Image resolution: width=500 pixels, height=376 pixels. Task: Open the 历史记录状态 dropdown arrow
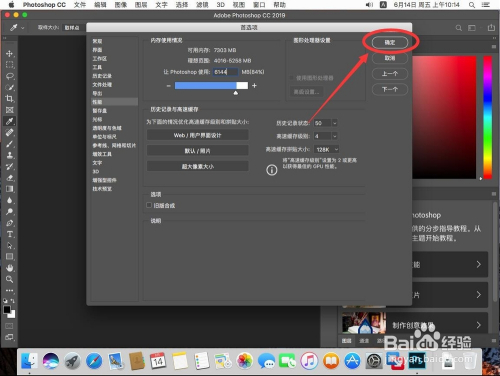[335, 123]
